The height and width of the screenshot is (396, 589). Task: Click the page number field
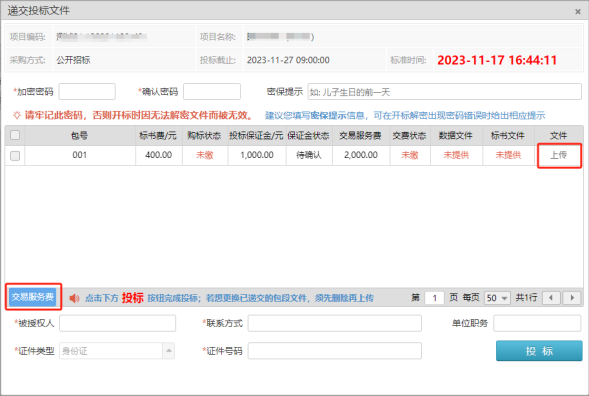click(x=435, y=298)
